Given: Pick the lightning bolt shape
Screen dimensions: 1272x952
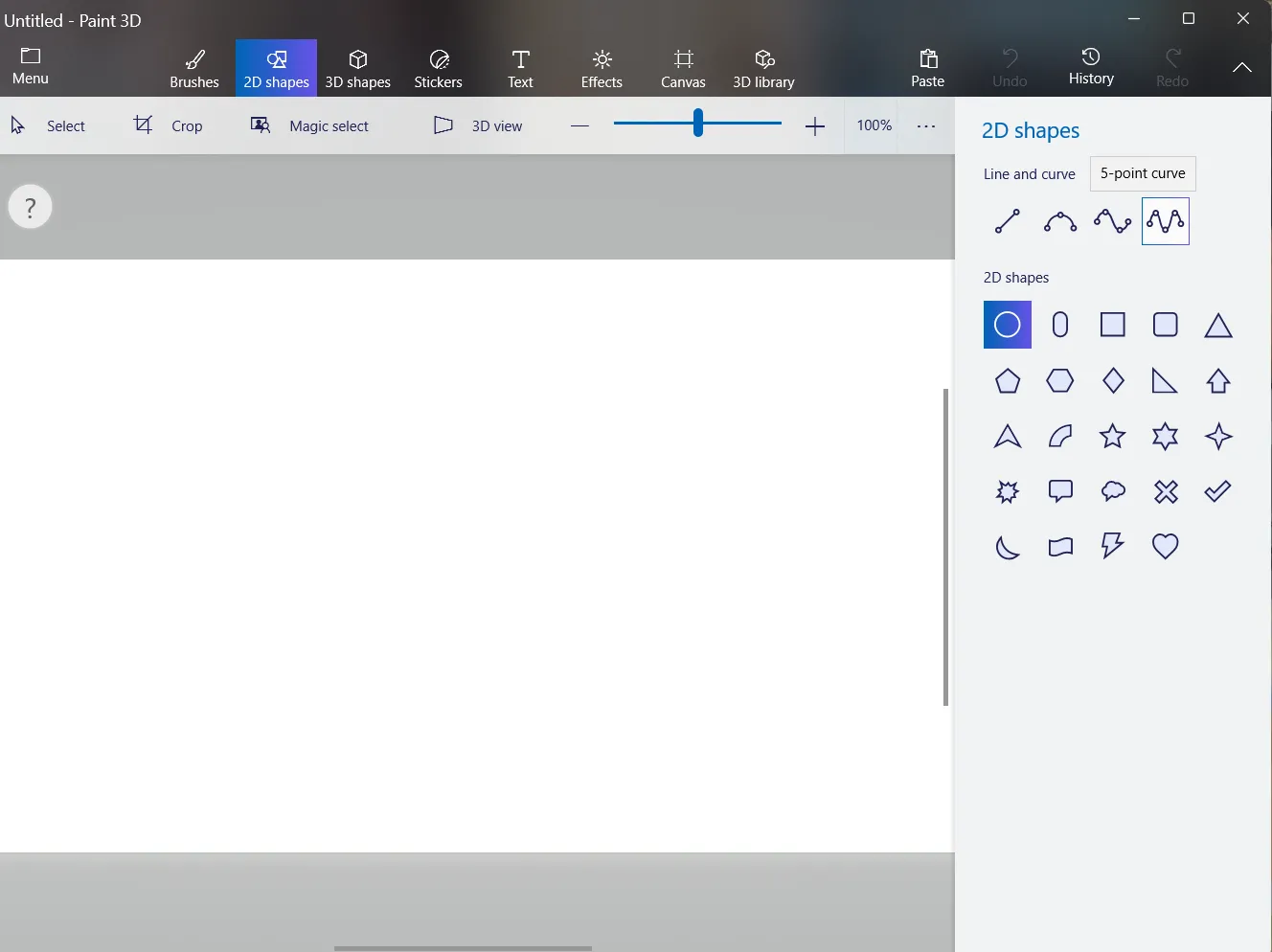Looking at the screenshot, I should (x=1112, y=546).
